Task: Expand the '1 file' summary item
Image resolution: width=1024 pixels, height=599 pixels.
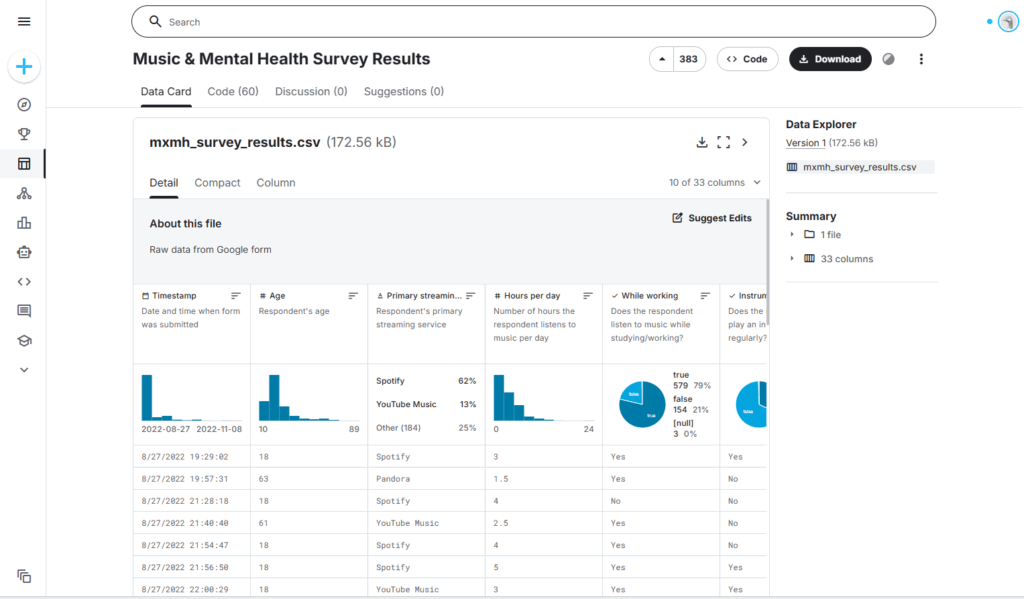Action: [x=793, y=234]
